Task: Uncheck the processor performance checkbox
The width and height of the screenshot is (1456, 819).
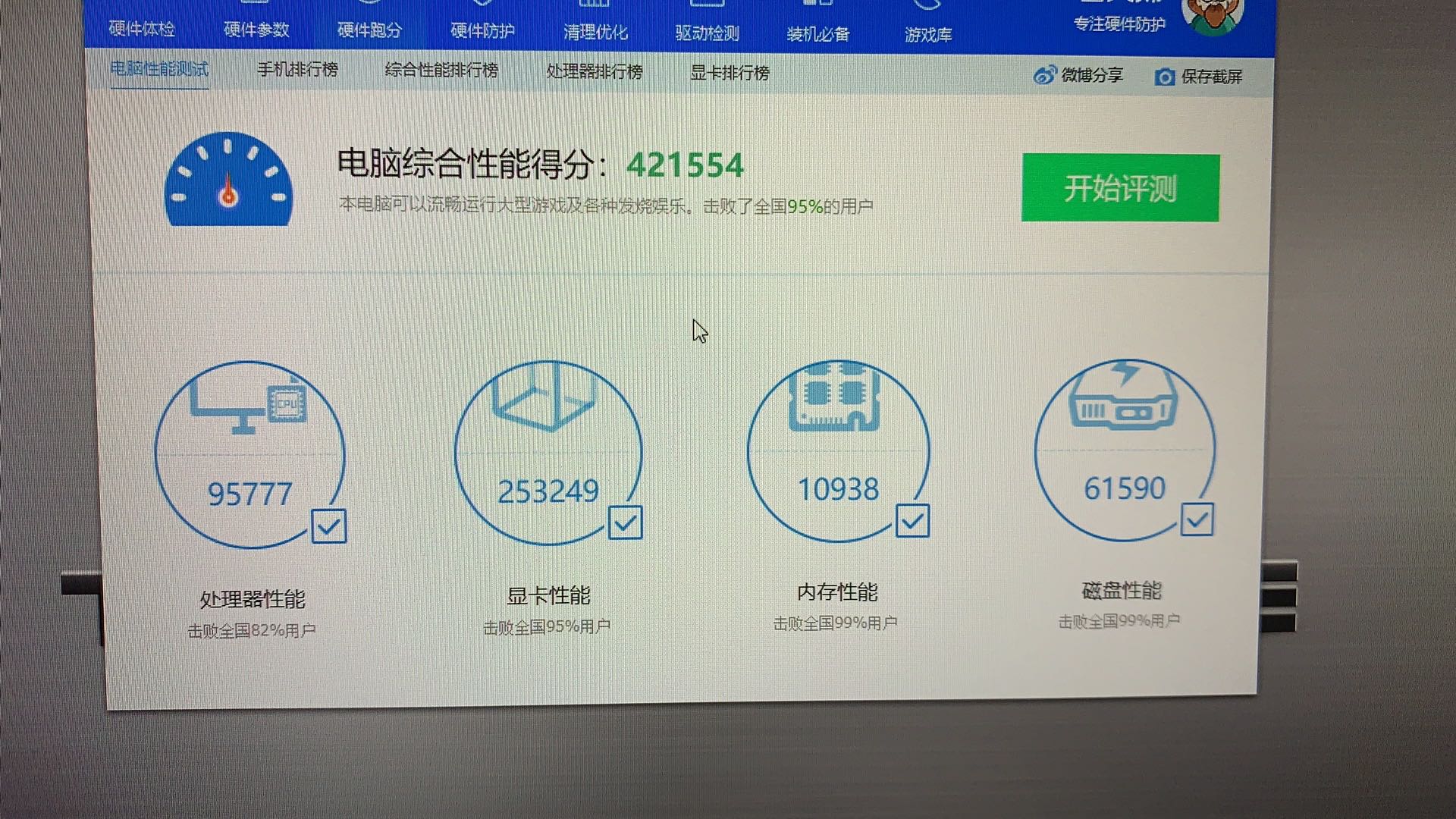Action: point(329,526)
